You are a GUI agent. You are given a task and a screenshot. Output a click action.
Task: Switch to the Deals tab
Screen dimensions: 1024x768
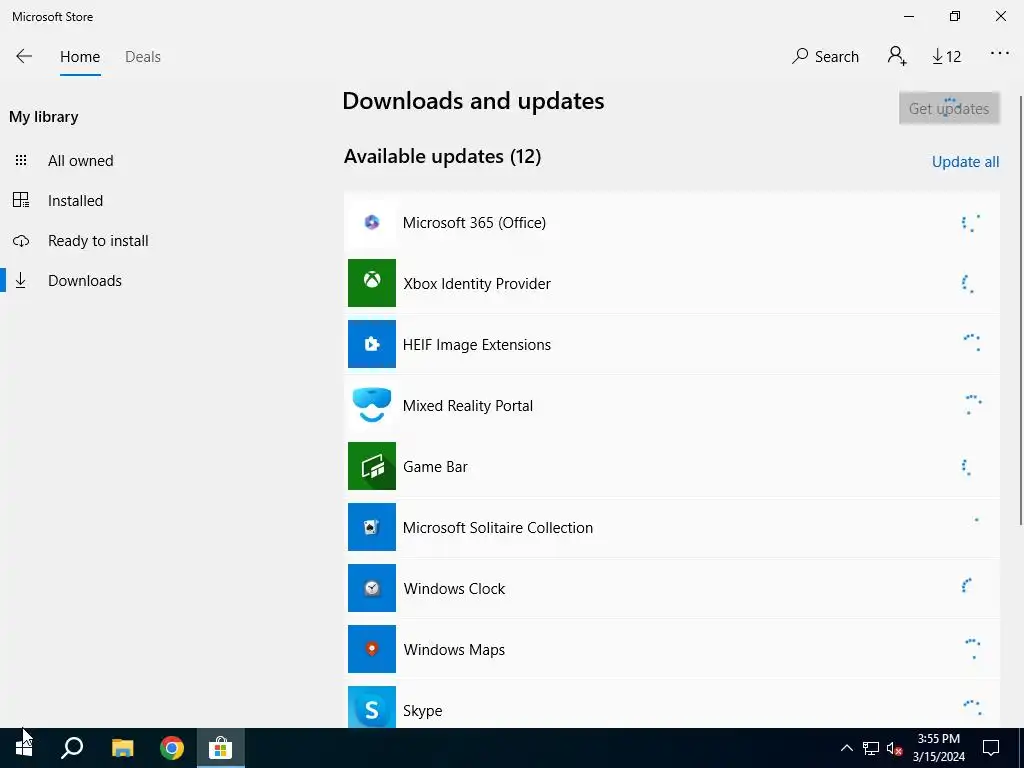point(143,57)
